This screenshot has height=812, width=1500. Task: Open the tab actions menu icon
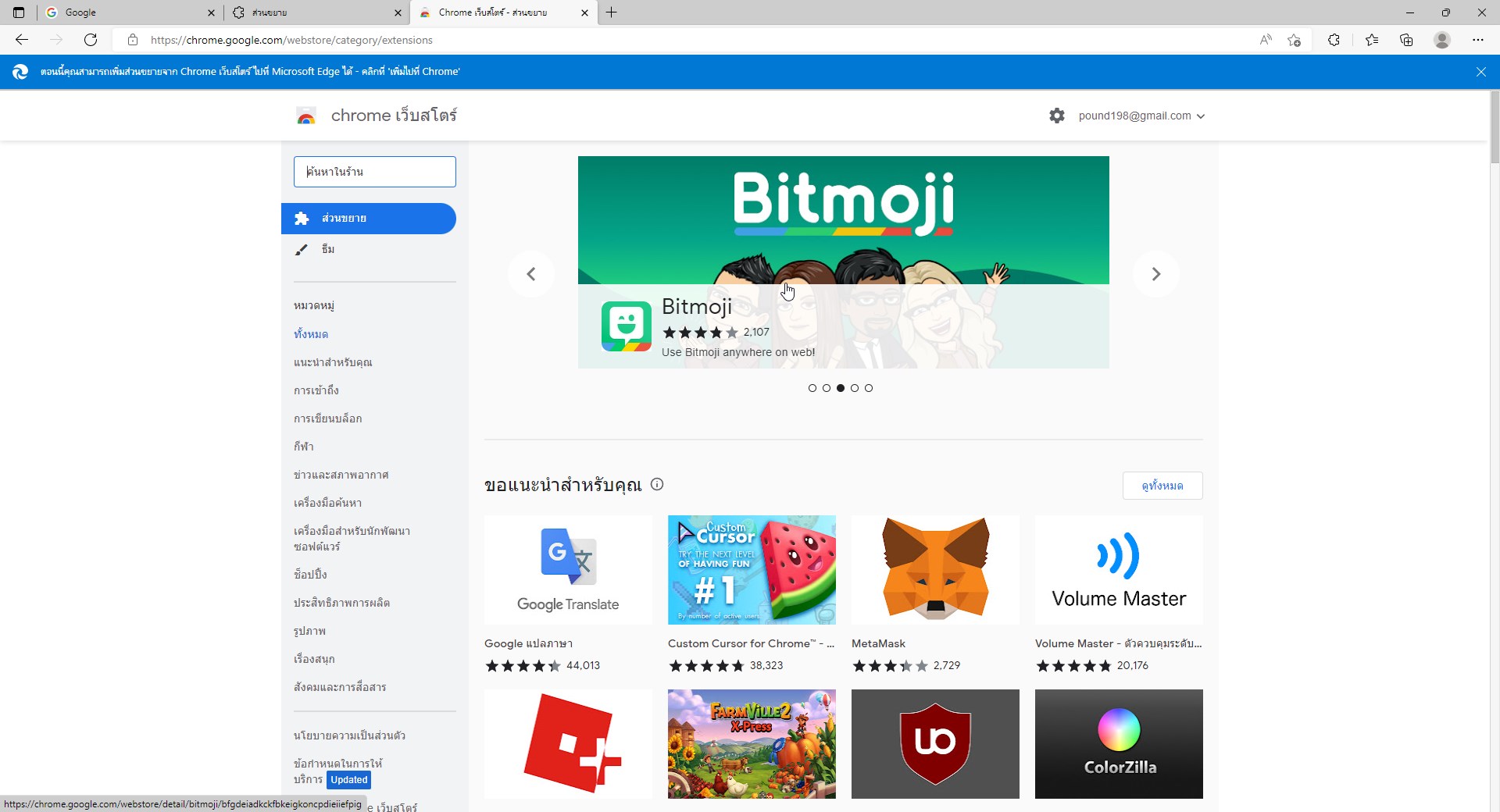pos(19,12)
